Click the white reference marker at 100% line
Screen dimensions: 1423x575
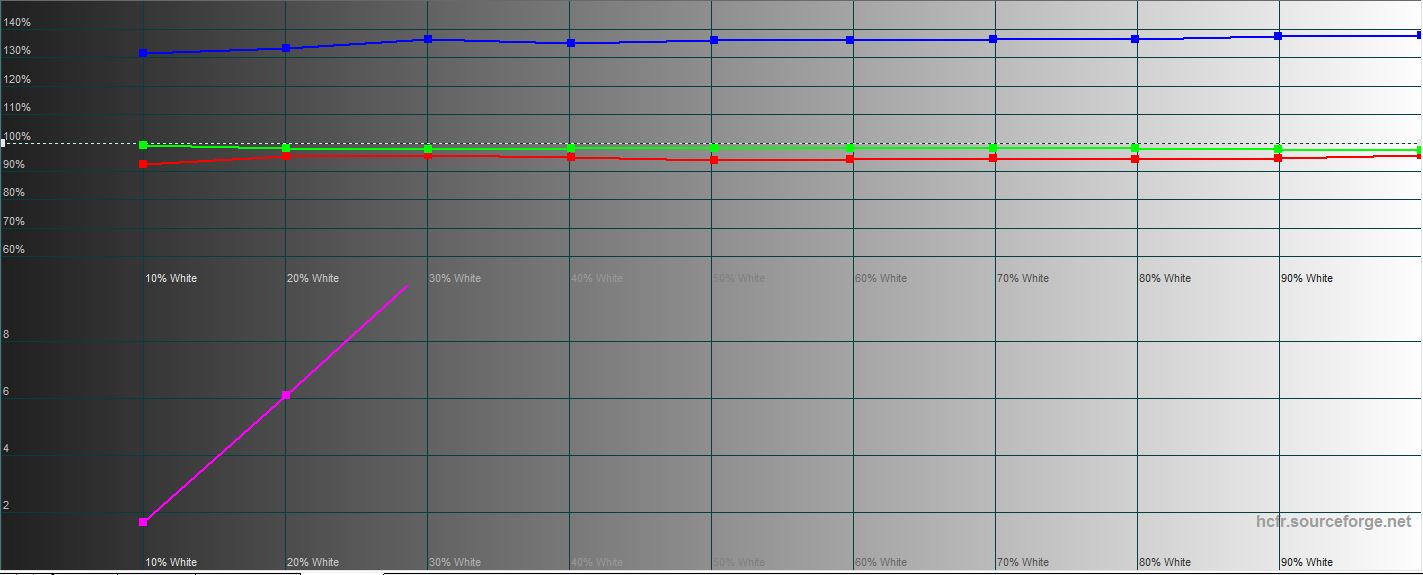3,143
